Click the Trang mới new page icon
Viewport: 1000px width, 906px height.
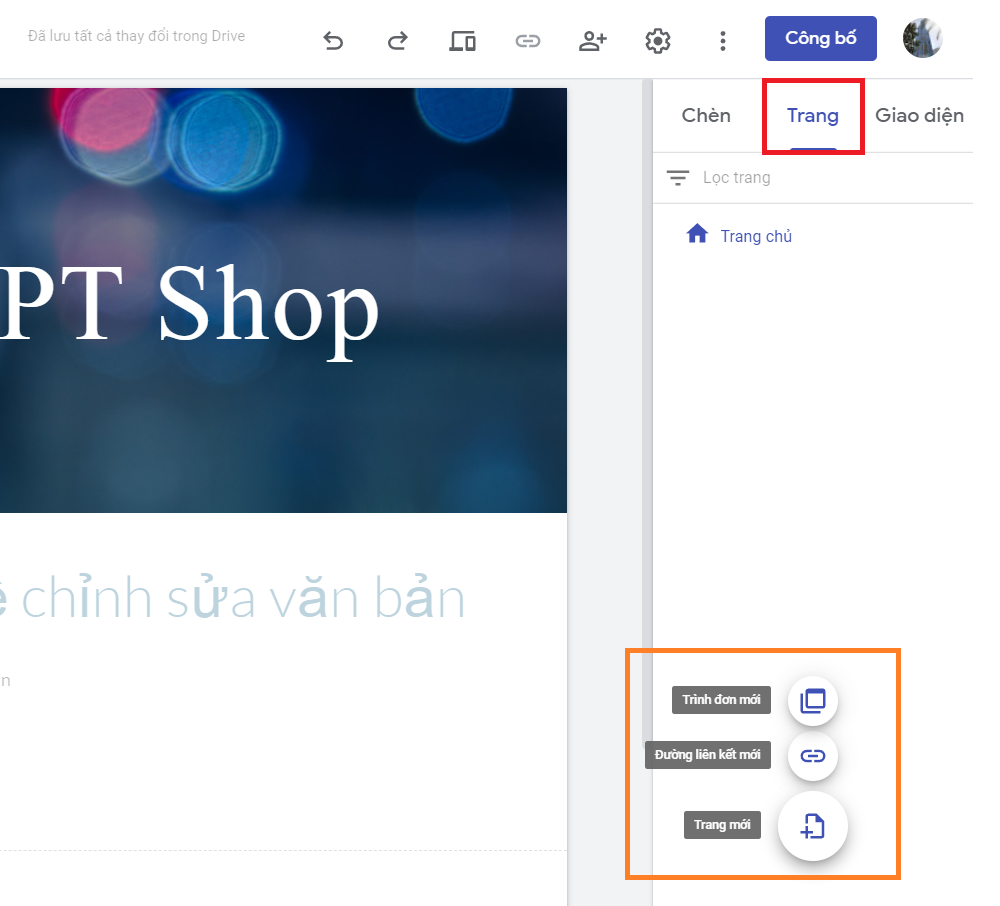812,826
